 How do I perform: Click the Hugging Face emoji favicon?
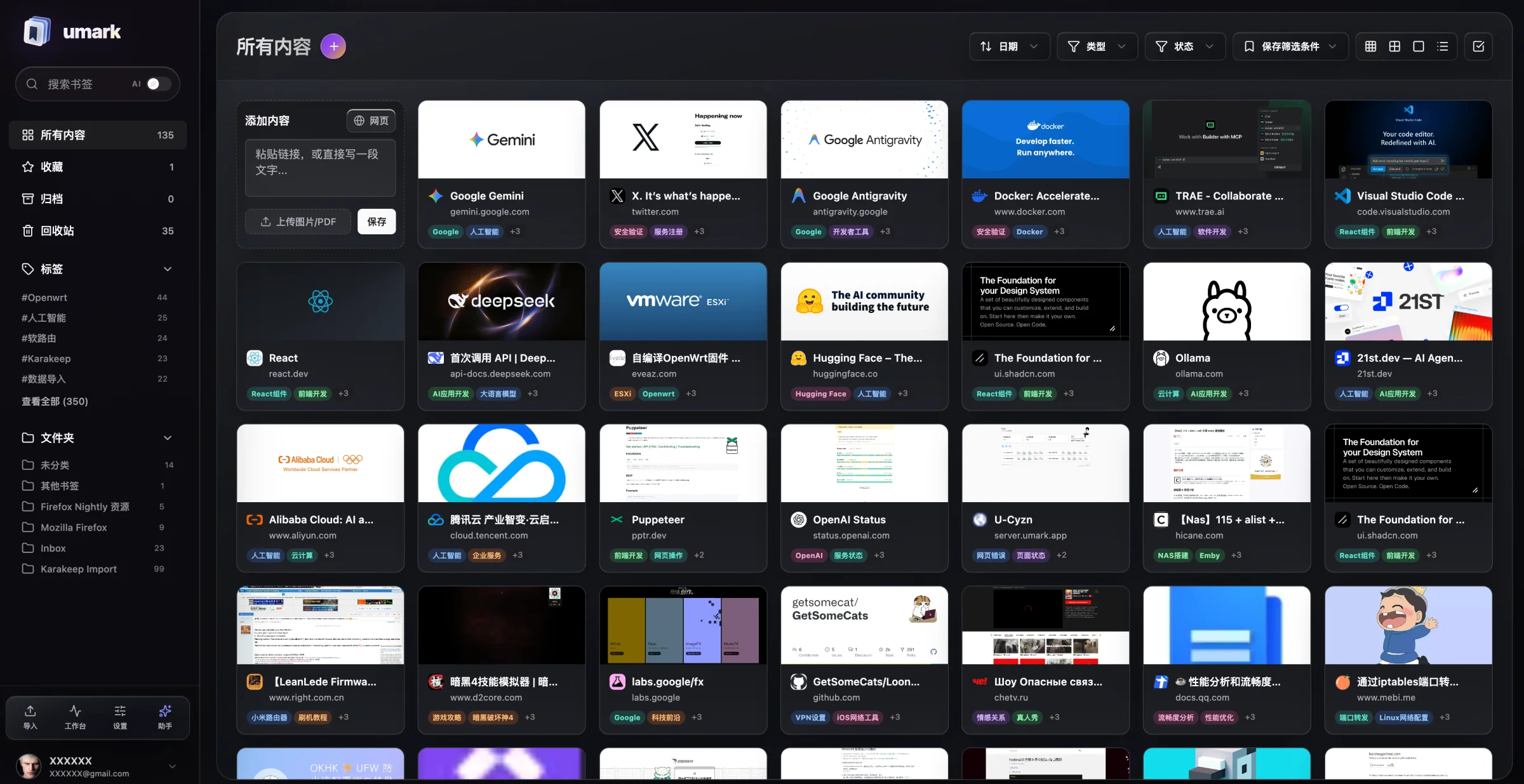pyautogui.click(x=799, y=358)
